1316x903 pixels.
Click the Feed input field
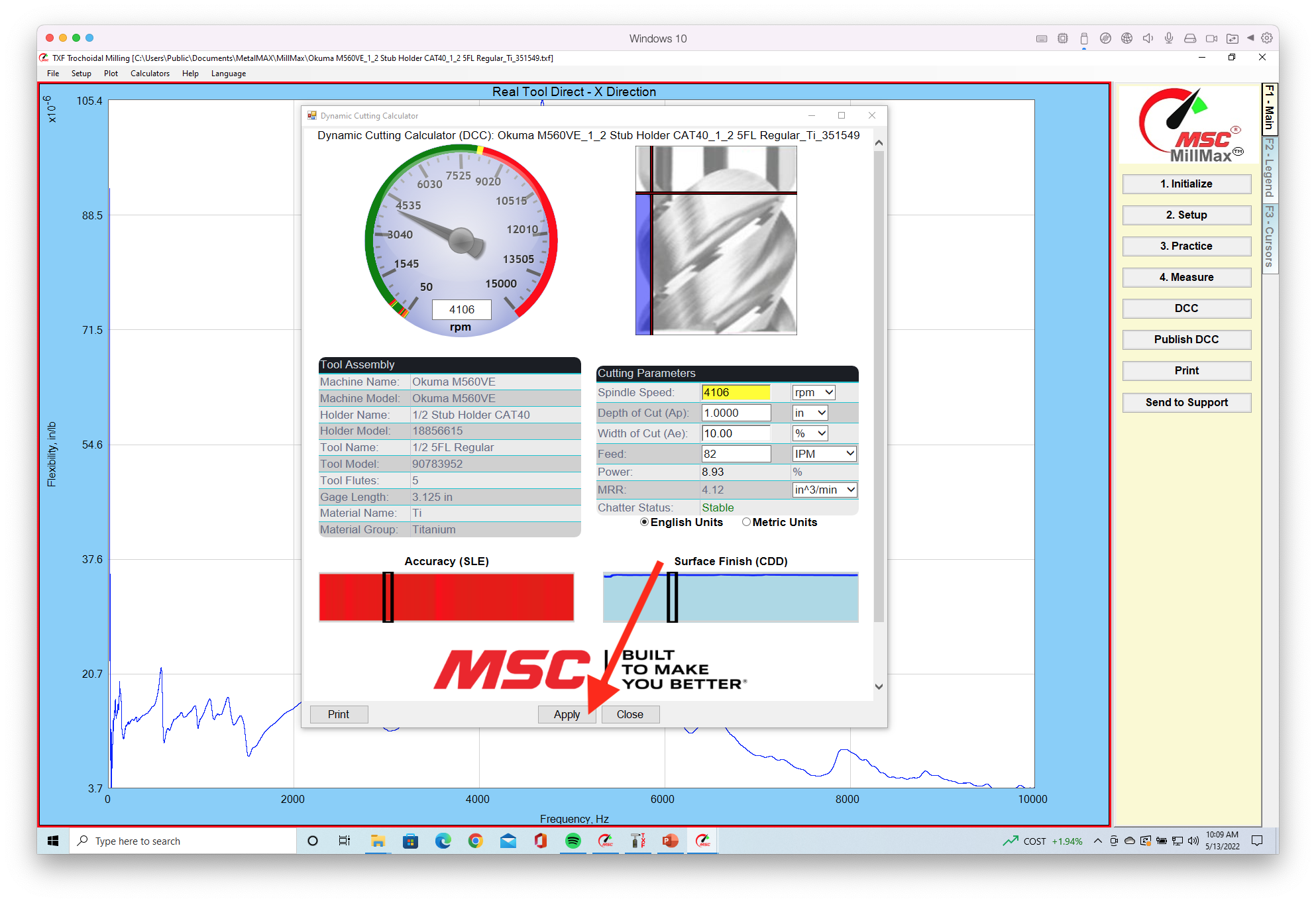(736, 454)
